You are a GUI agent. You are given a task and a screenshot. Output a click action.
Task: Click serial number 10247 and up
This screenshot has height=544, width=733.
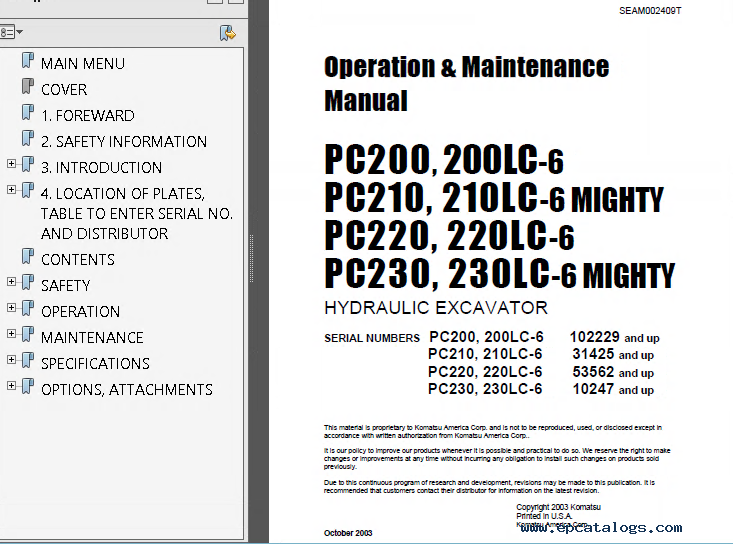(x=613, y=389)
